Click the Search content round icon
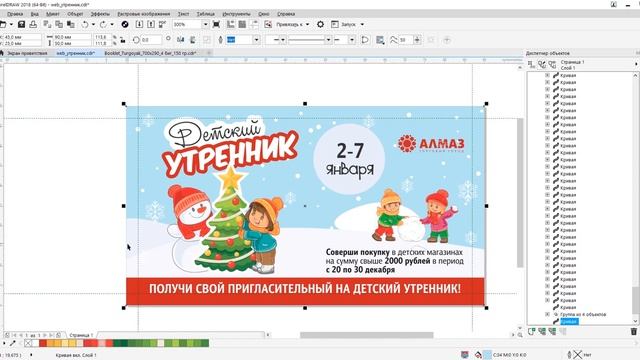Screen dimensions: 640x360 [125, 24]
